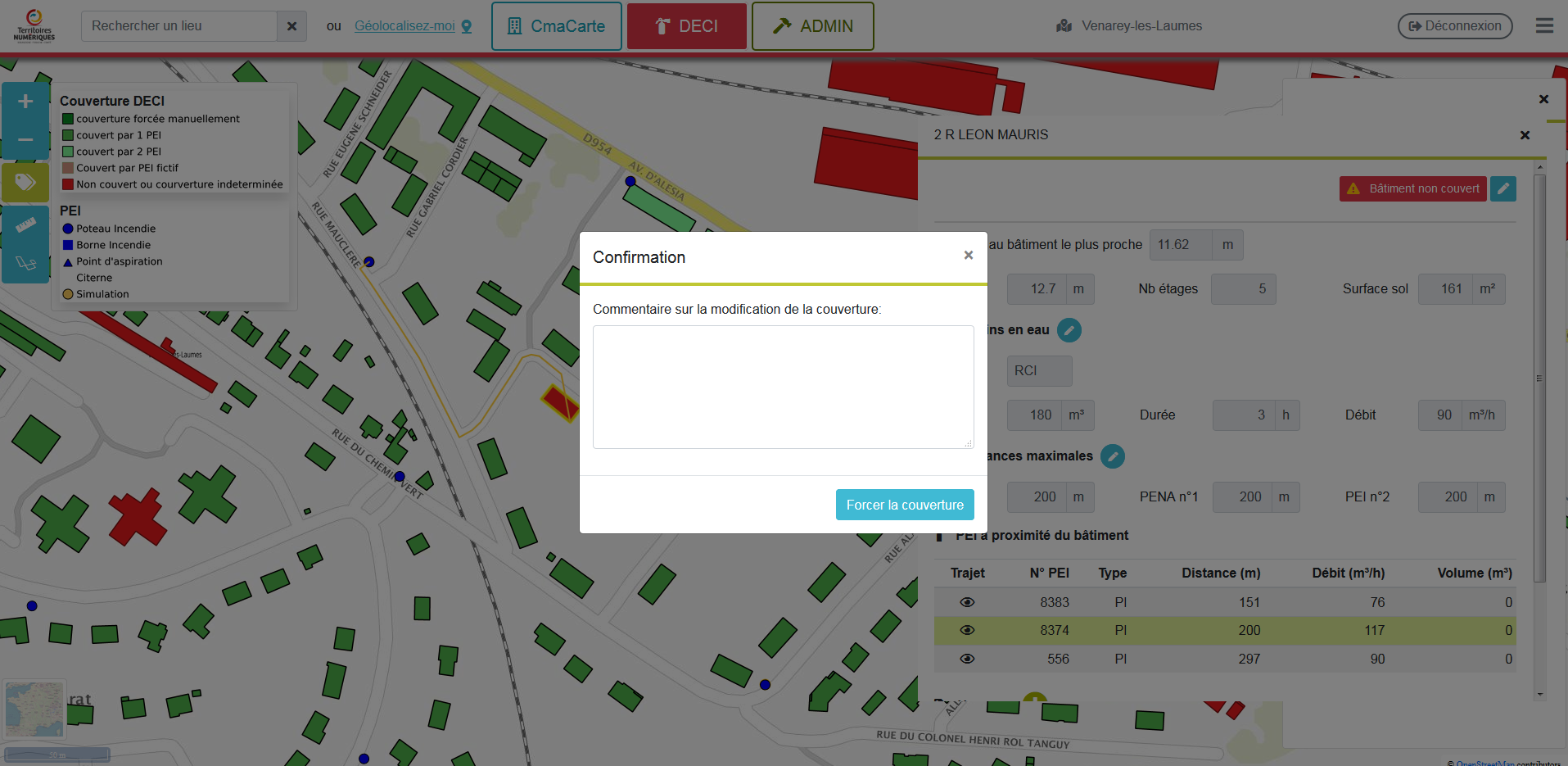
Task: Show route for PEI 8383
Action: (x=967, y=602)
